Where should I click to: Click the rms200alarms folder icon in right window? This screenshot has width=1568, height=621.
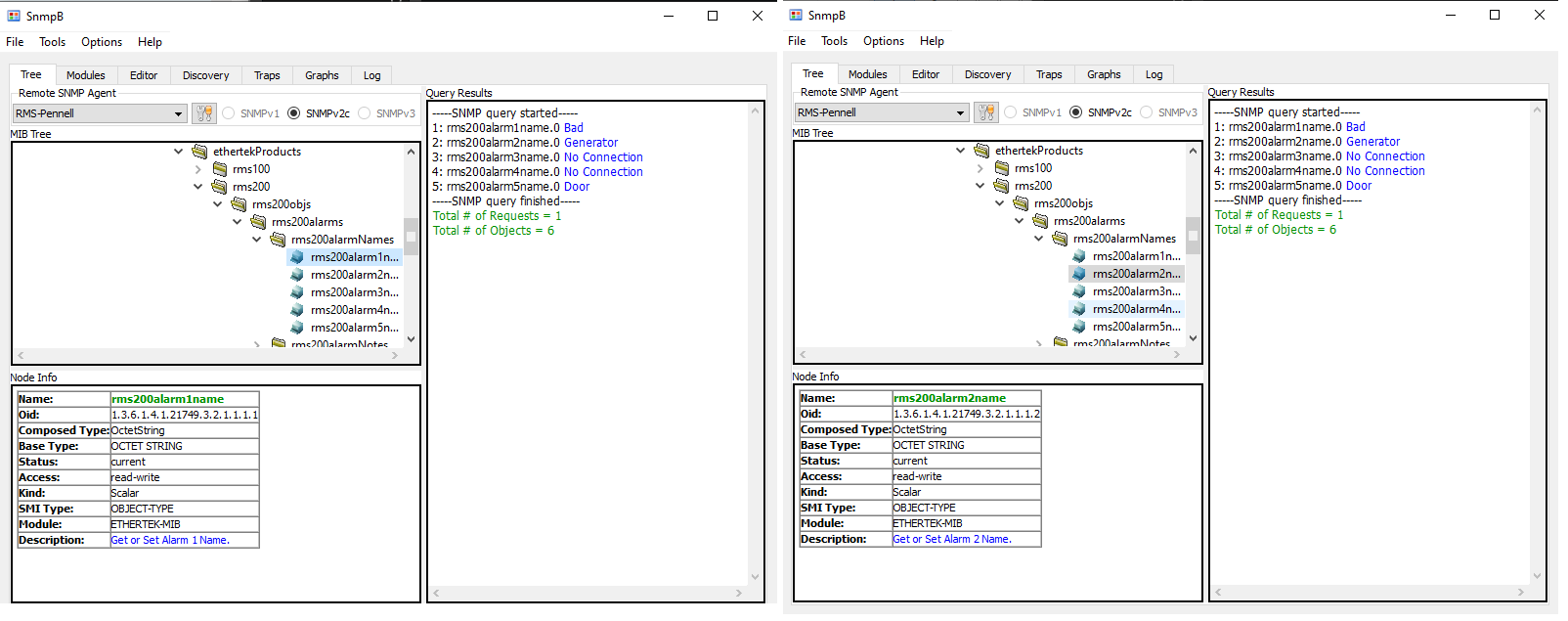pyautogui.click(x=1040, y=221)
